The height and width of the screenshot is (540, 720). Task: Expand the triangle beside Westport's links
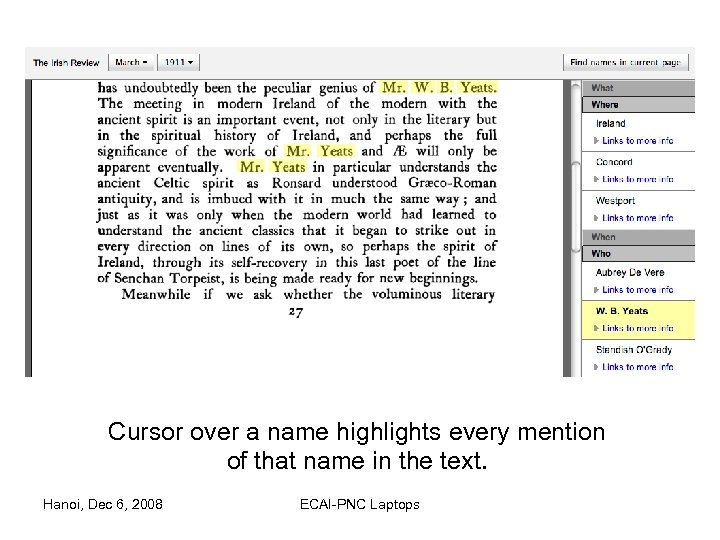pos(596,218)
